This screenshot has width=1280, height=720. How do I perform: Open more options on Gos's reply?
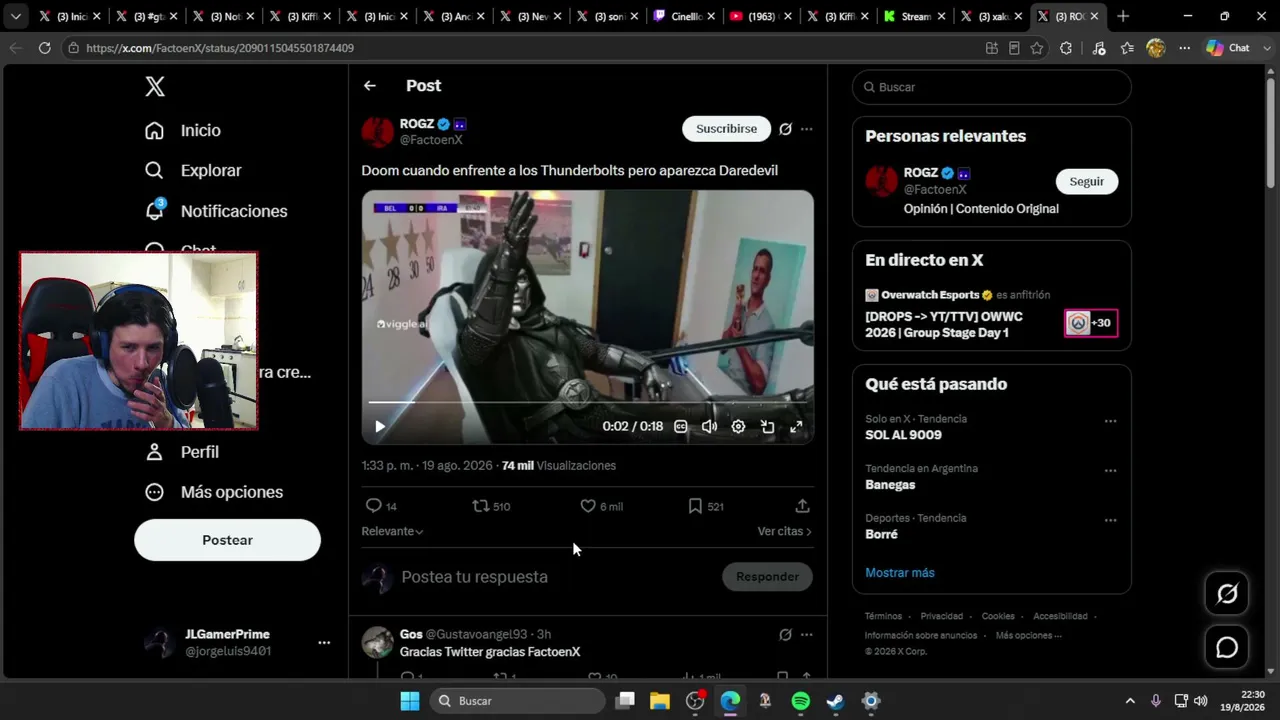coord(807,634)
